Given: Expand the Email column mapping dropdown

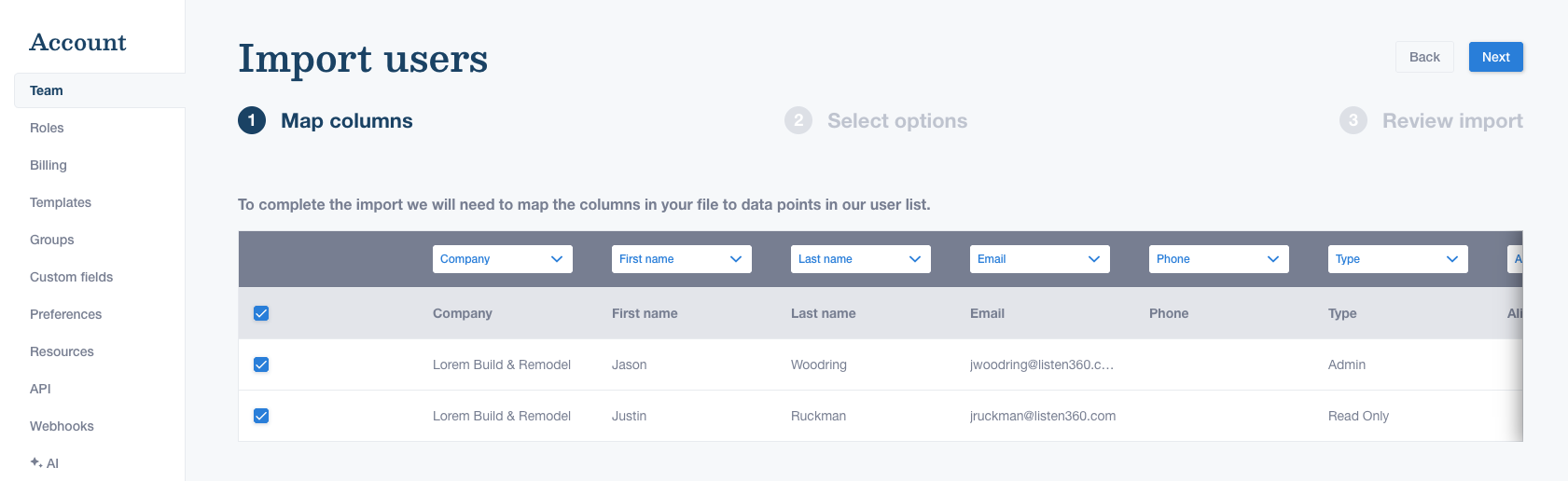Looking at the screenshot, I should pyautogui.click(x=1039, y=259).
